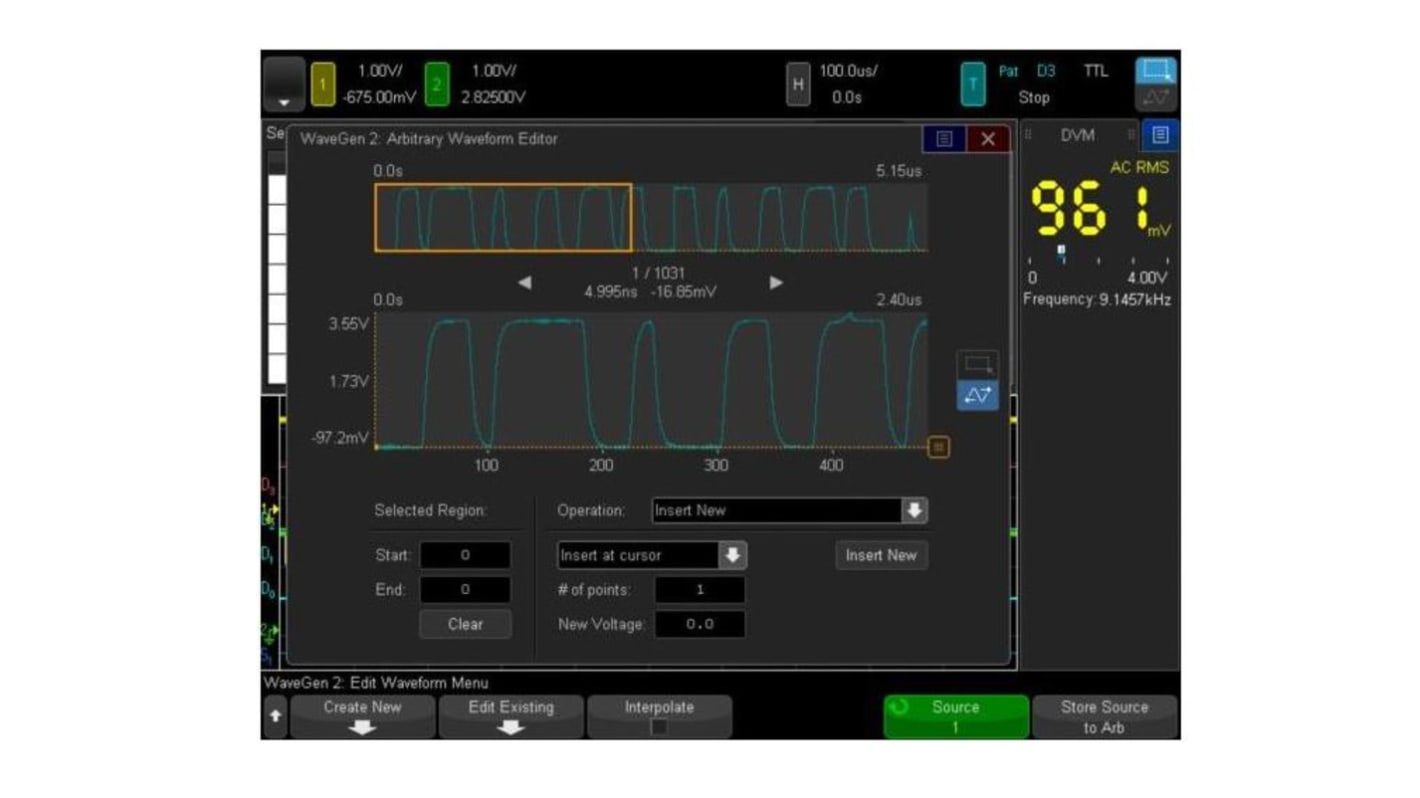Click the DVM tab header
Image resolution: width=1420 pixels, height=798 pixels.
[1078, 135]
